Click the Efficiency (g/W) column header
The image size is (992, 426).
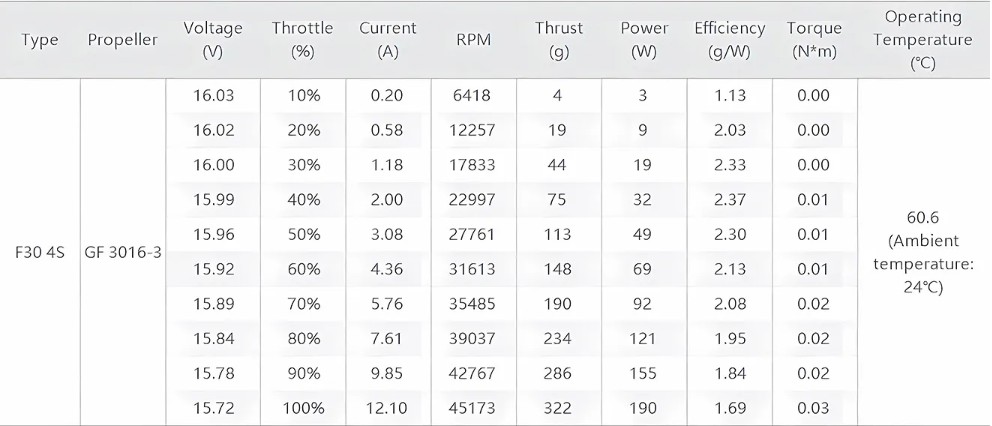[x=729, y=40]
